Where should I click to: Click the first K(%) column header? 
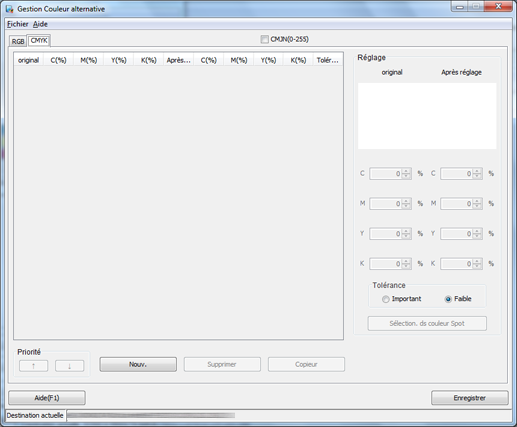[149, 60]
